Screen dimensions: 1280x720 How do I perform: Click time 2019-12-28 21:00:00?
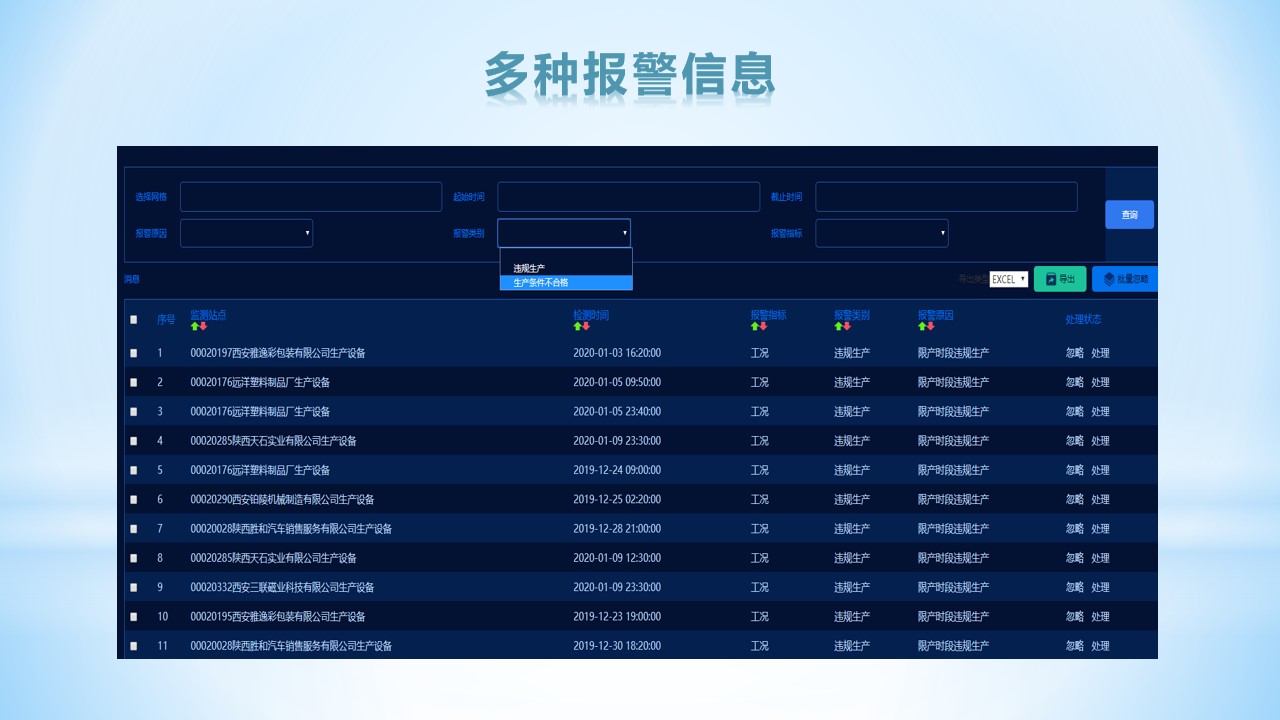click(617, 529)
